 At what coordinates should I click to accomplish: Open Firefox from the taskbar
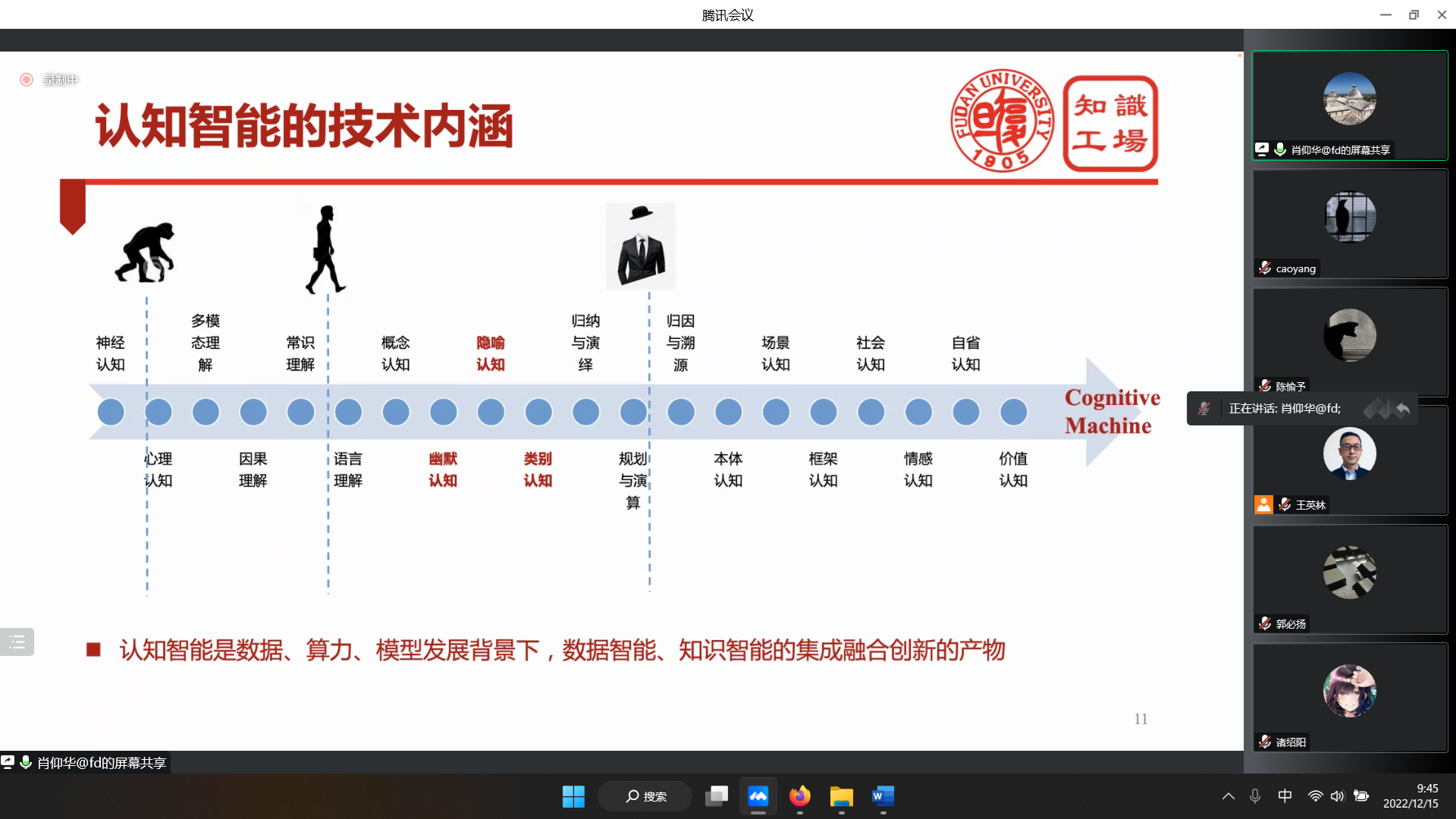[x=800, y=796]
